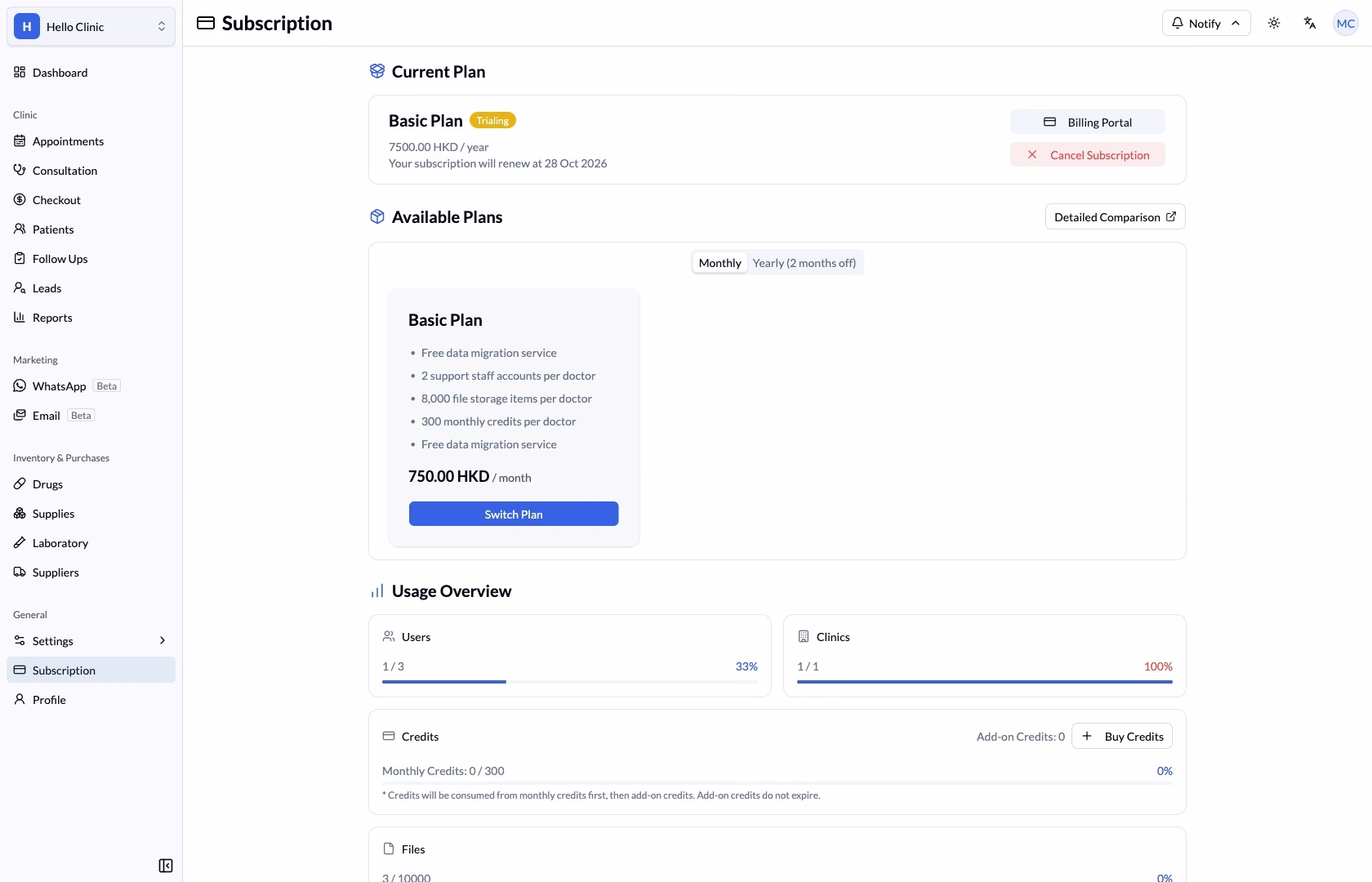The height and width of the screenshot is (882, 1372).
Task: Click the 100% Clinics usage value
Action: [1158, 667]
